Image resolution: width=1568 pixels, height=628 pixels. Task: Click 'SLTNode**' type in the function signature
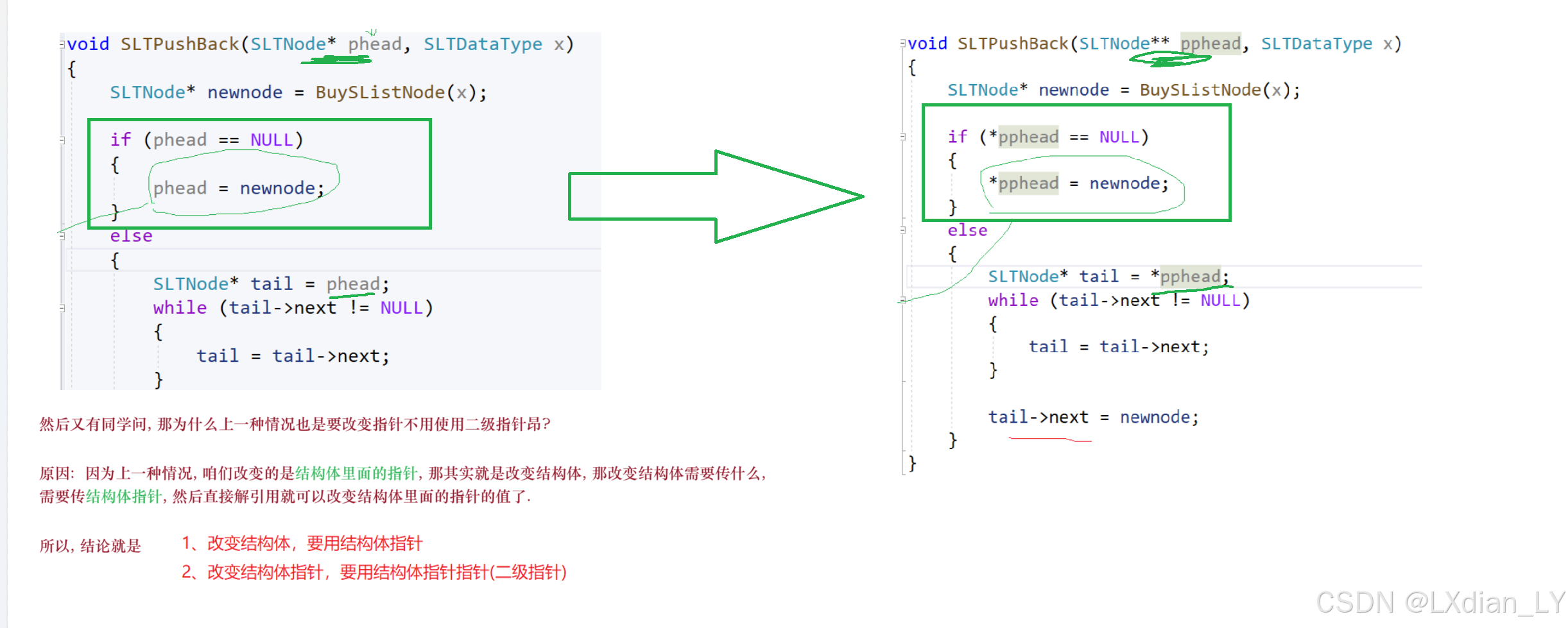click(1124, 44)
